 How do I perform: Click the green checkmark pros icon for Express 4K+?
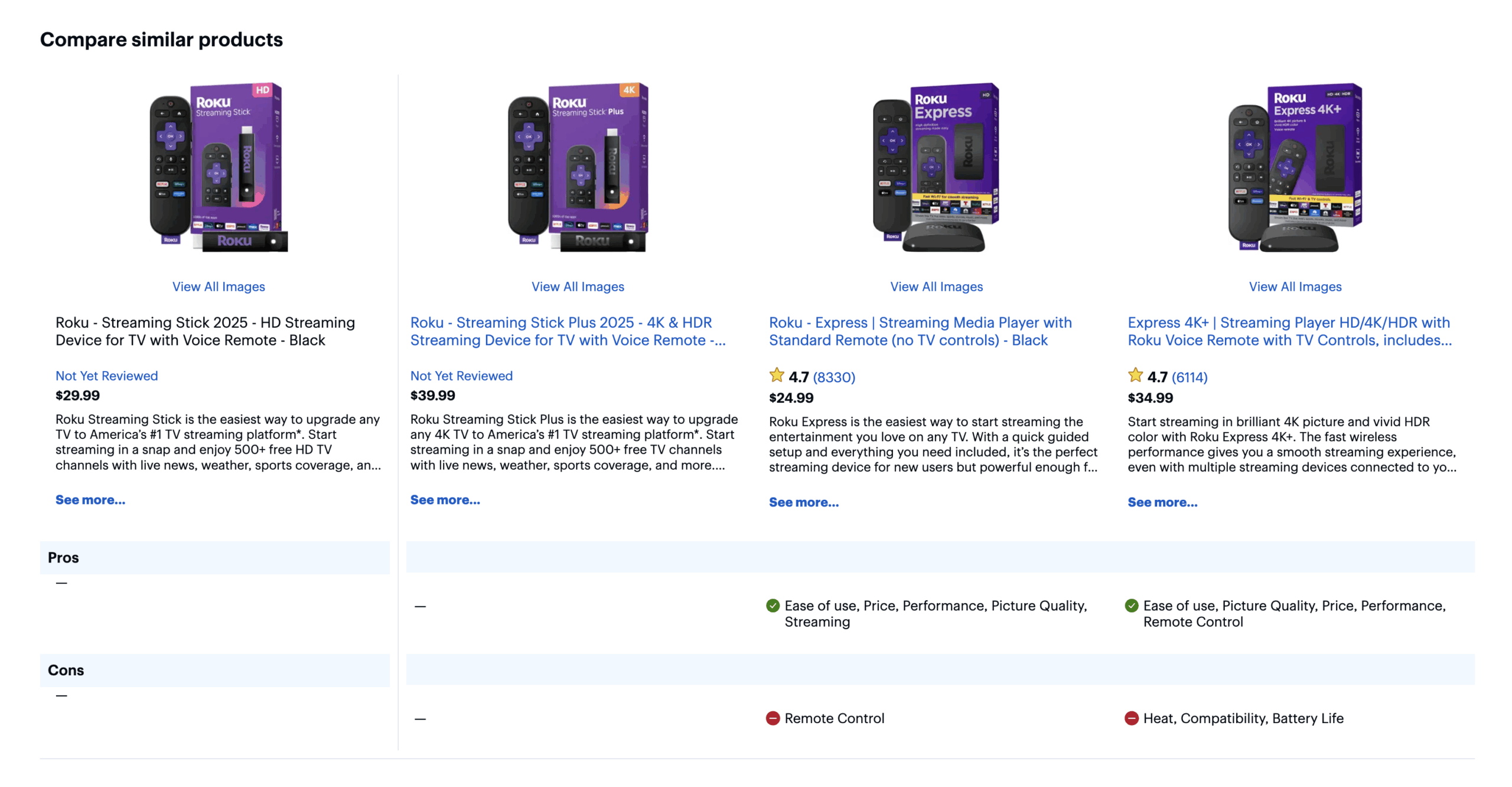pos(1131,606)
